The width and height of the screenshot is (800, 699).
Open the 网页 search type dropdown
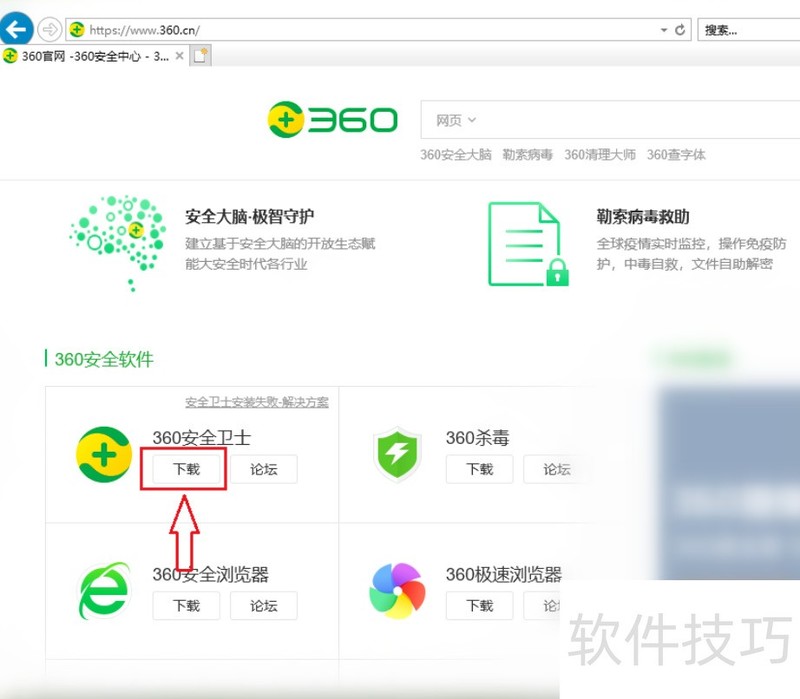[x=455, y=120]
